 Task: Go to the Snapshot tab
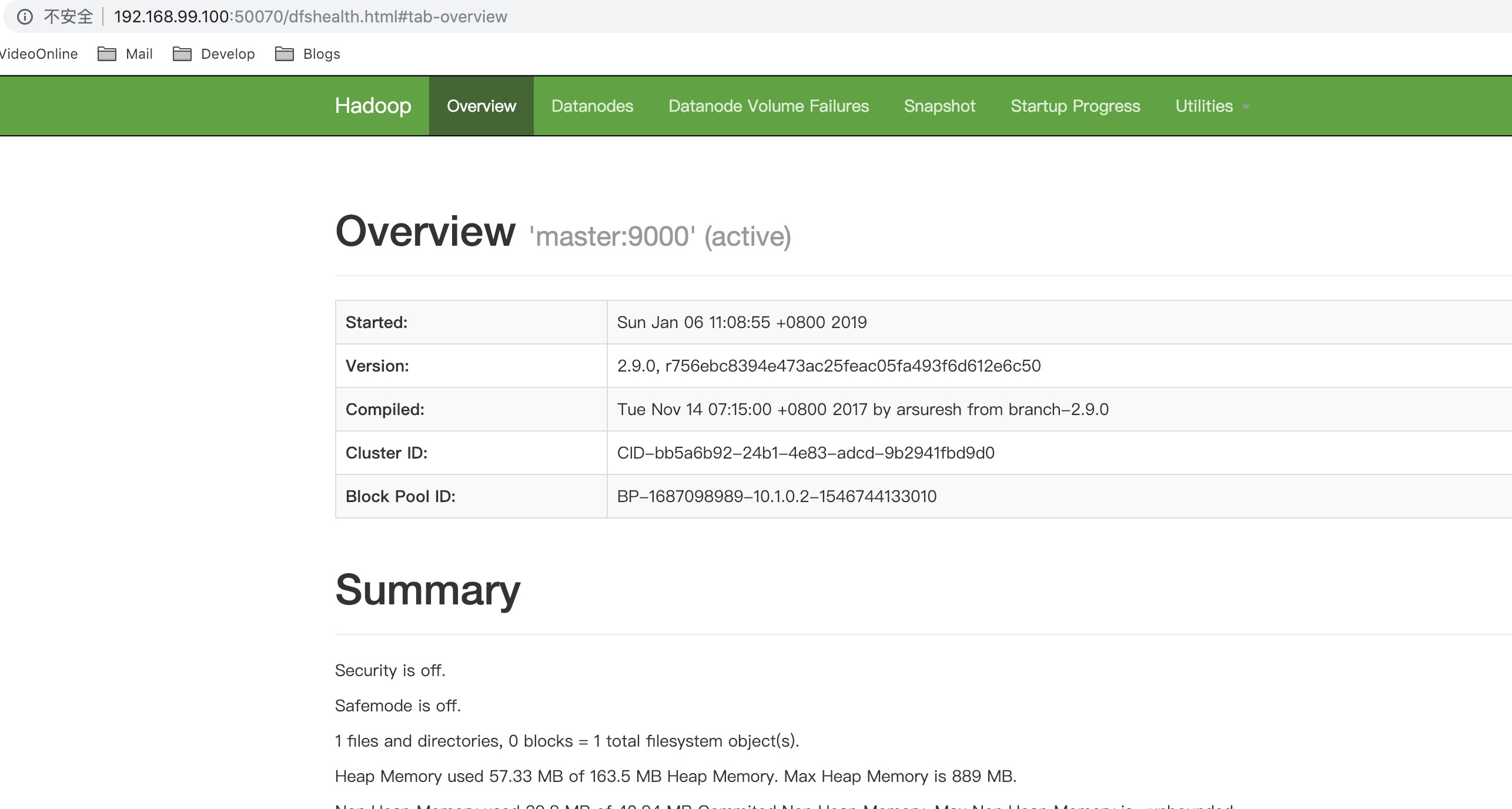coord(939,106)
